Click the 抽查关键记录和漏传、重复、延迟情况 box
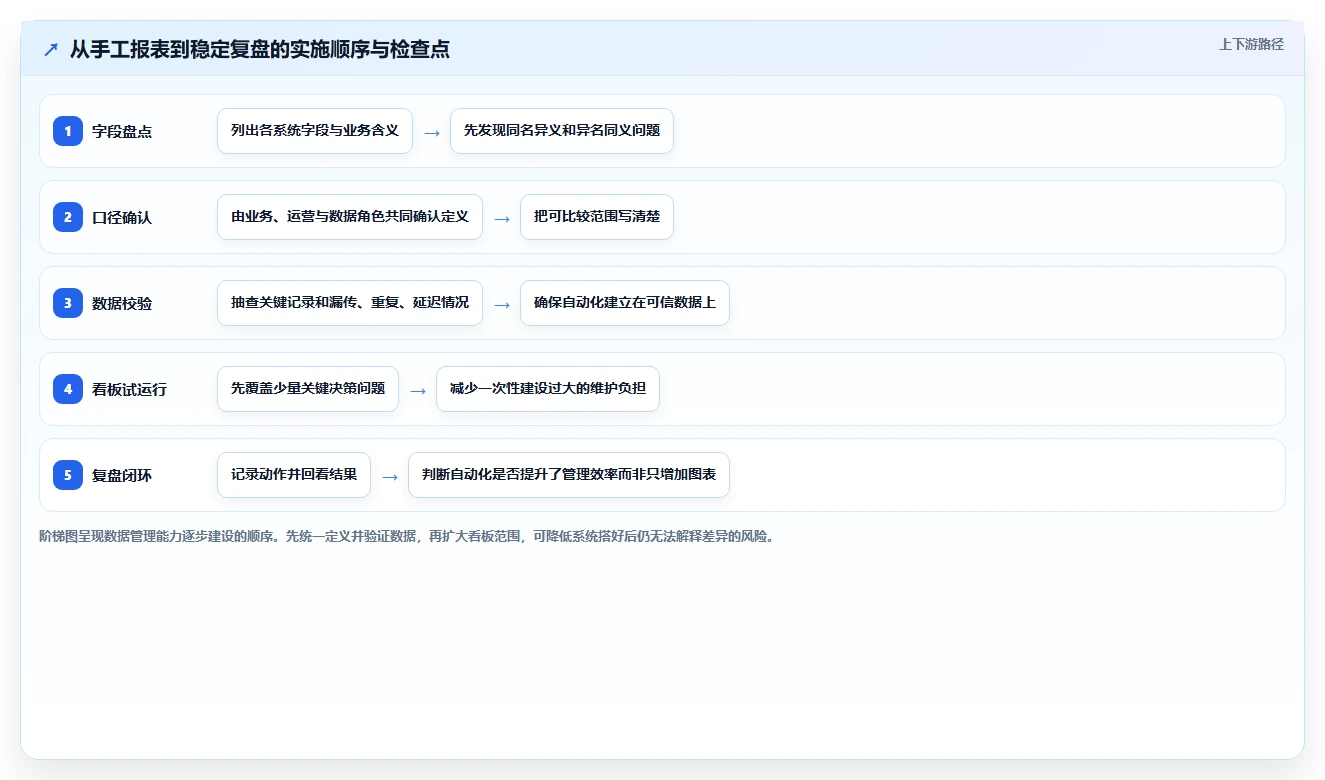This screenshot has height=780, width=1325. click(350, 303)
